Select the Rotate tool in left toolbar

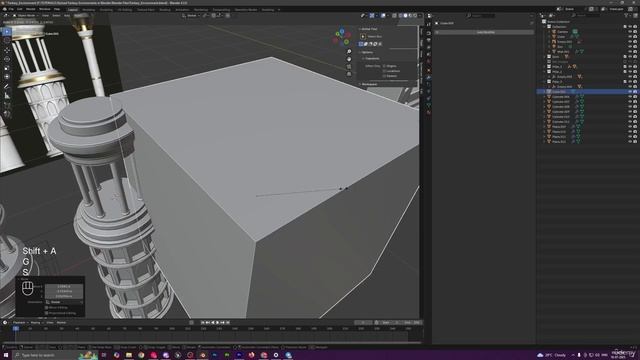click(x=7, y=59)
